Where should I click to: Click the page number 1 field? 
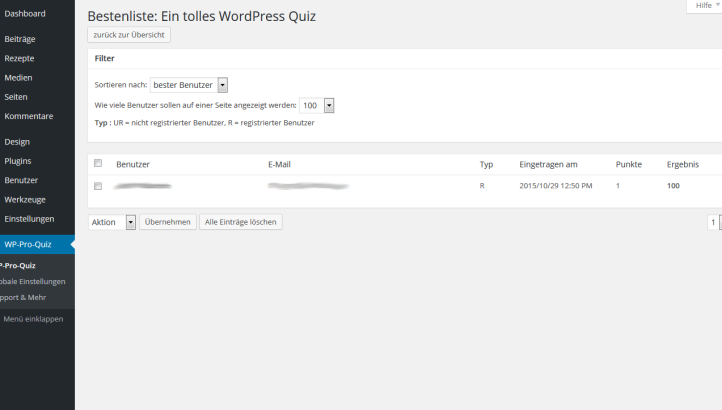click(713, 223)
